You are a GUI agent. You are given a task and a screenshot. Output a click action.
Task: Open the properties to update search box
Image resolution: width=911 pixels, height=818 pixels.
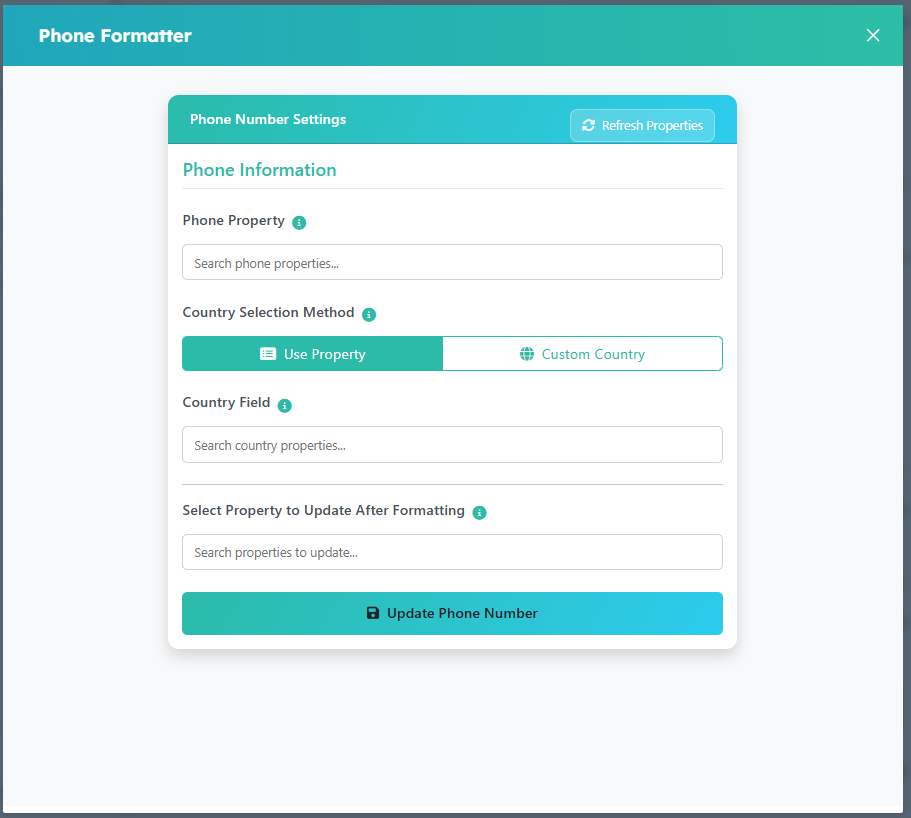pyautogui.click(x=452, y=552)
